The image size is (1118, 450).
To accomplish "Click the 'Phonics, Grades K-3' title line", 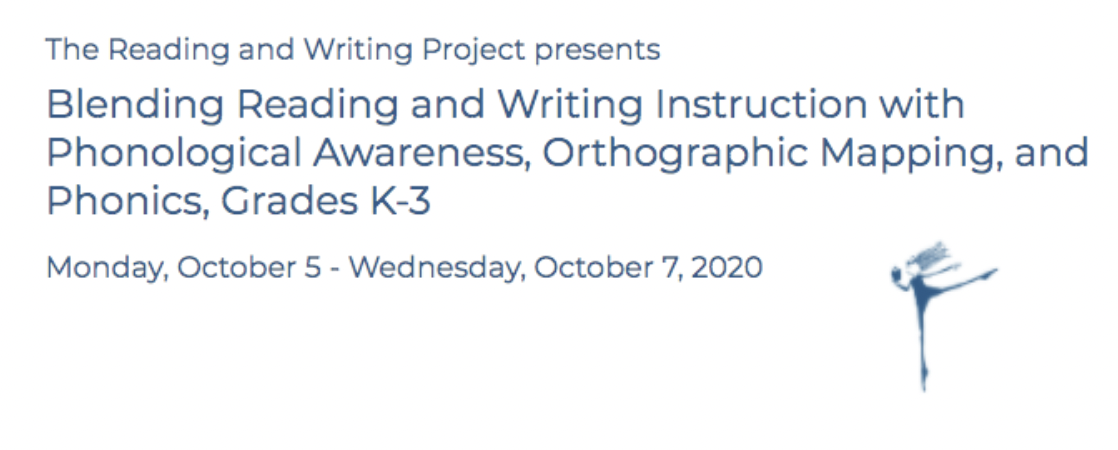I will (x=239, y=202).
